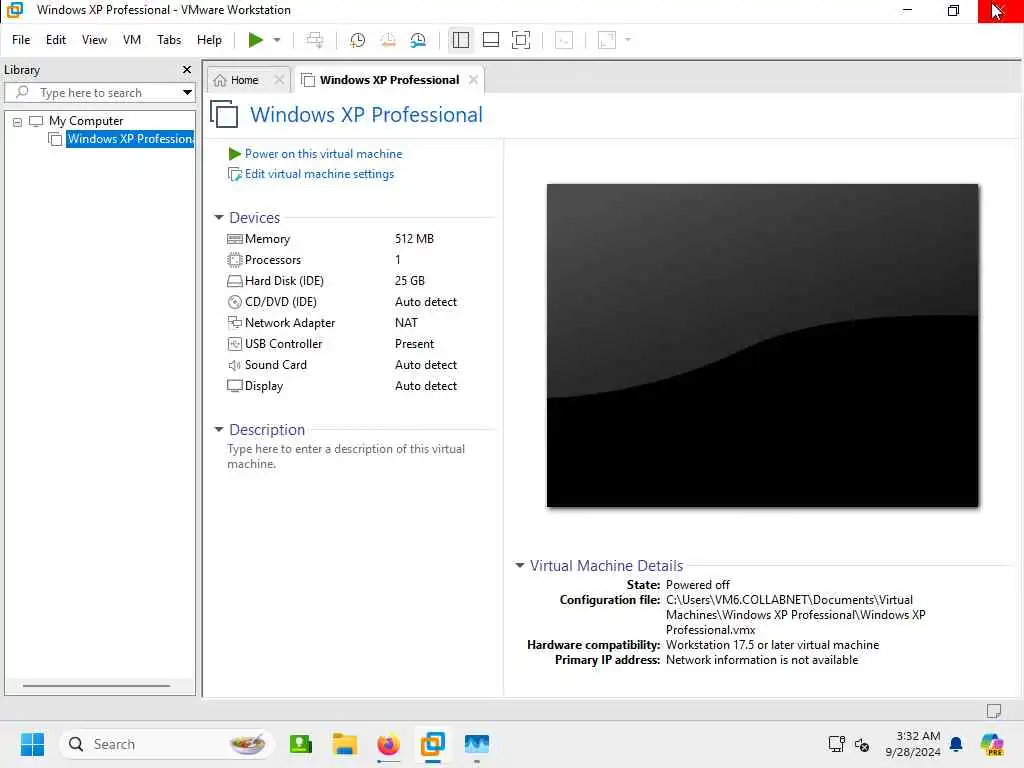Click the Send Ctrl+Alt+Del toolbar icon
Screen dimensions: 1024x768
pos(315,40)
